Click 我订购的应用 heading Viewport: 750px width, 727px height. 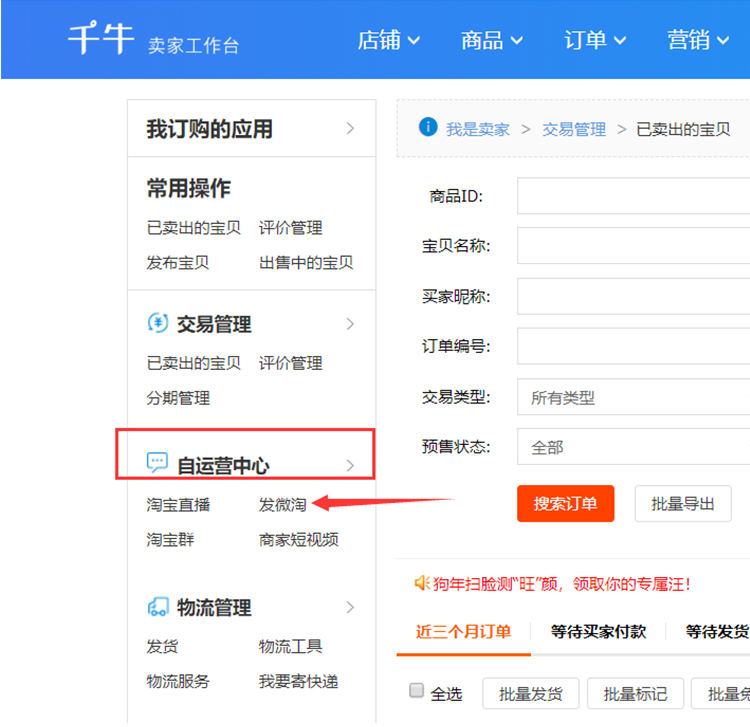point(210,129)
